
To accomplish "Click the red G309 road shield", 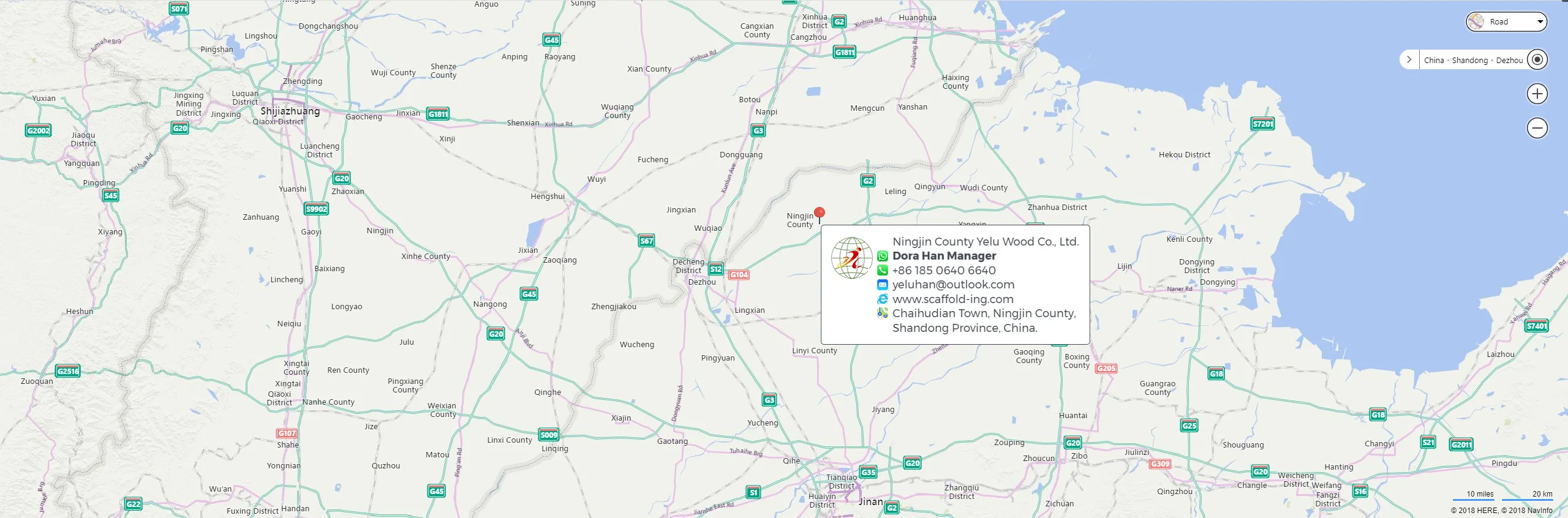I will coord(1160,464).
